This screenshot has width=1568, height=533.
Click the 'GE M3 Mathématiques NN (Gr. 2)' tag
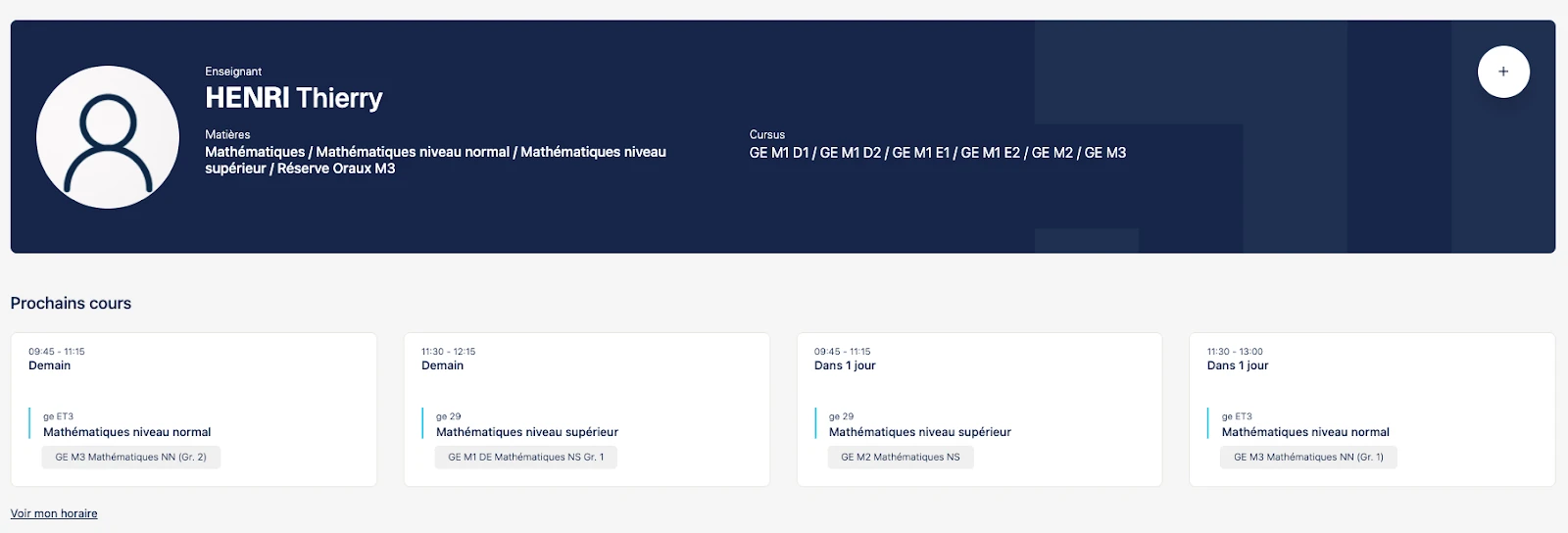pyautogui.click(x=130, y=457)
